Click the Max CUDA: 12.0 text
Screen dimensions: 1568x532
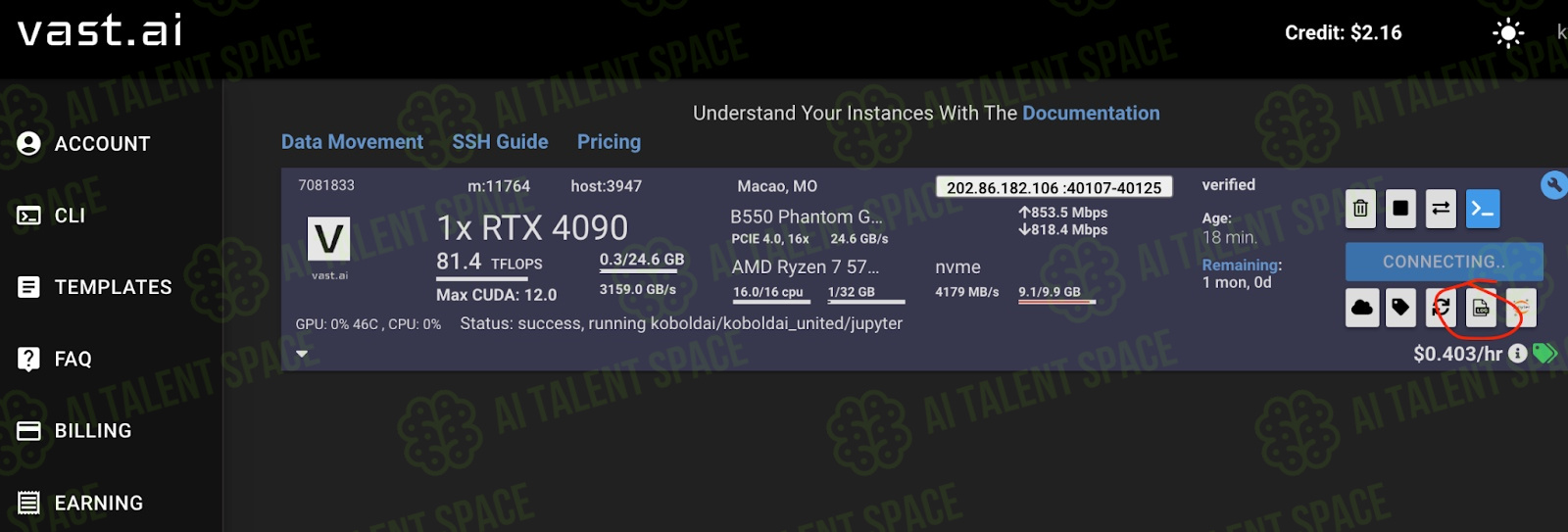coord(497,295)
